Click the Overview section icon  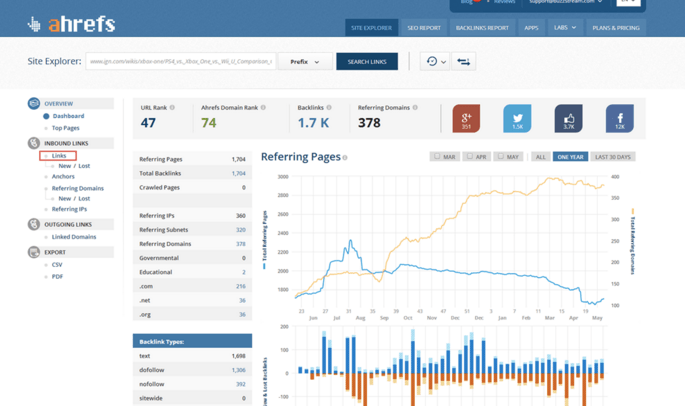34,103
